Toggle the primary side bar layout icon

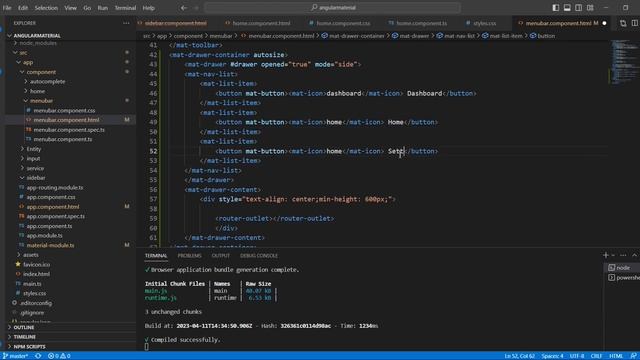(x=556, y=8)
